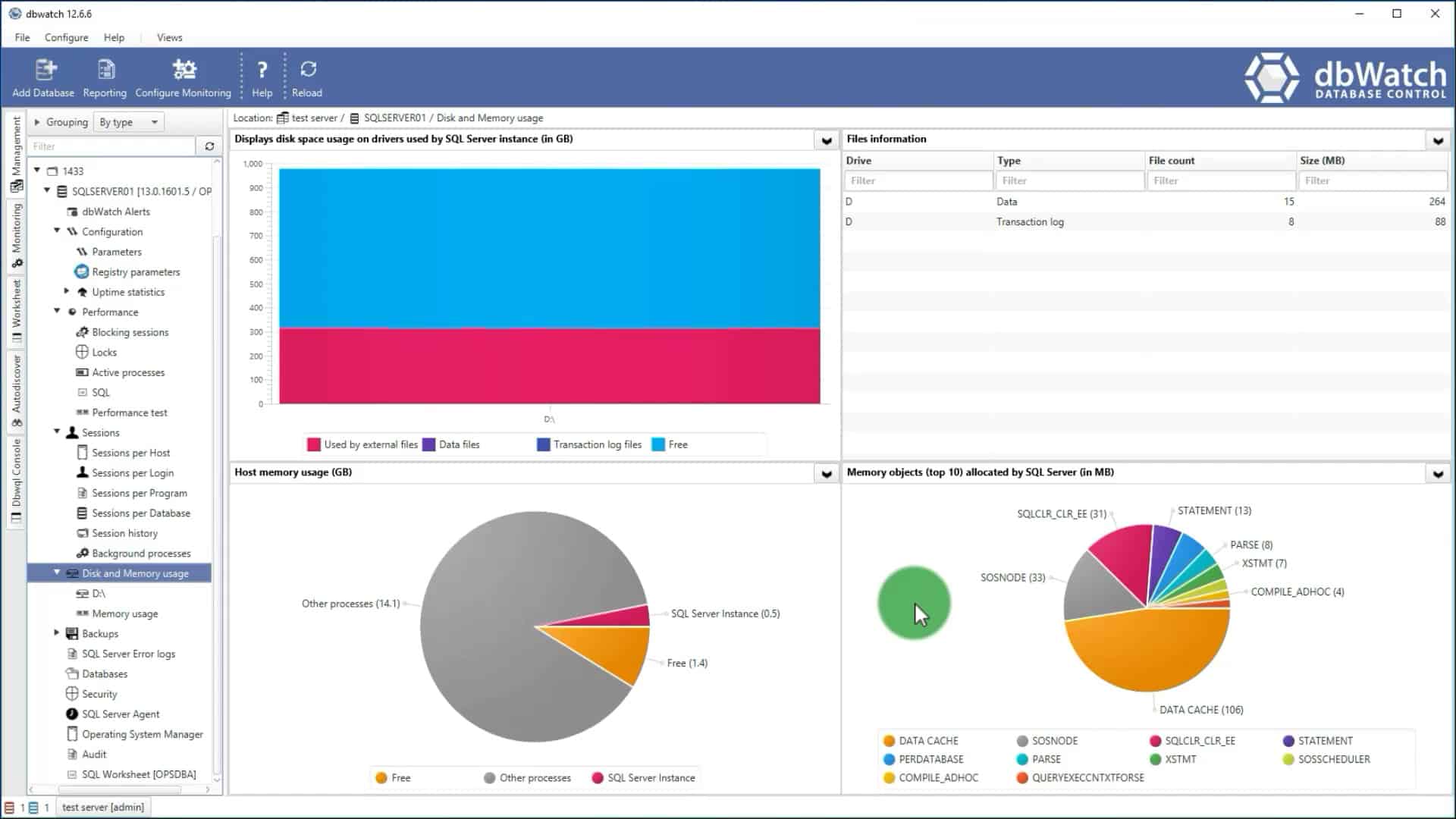Collapse the SQLSERVER01 instance node

(x=47, y=190)
